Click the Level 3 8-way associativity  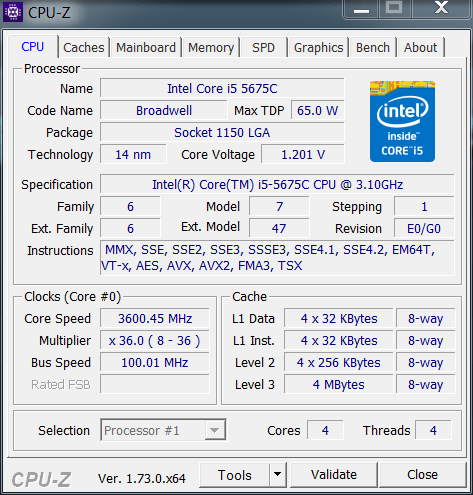[x=426, y=384]
